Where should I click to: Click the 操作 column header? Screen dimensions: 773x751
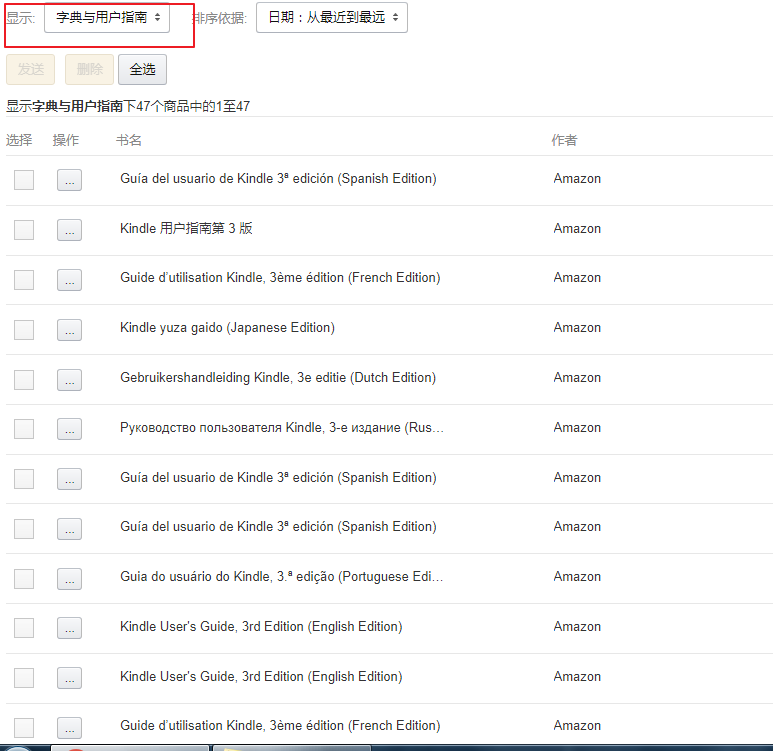(66, 141)
